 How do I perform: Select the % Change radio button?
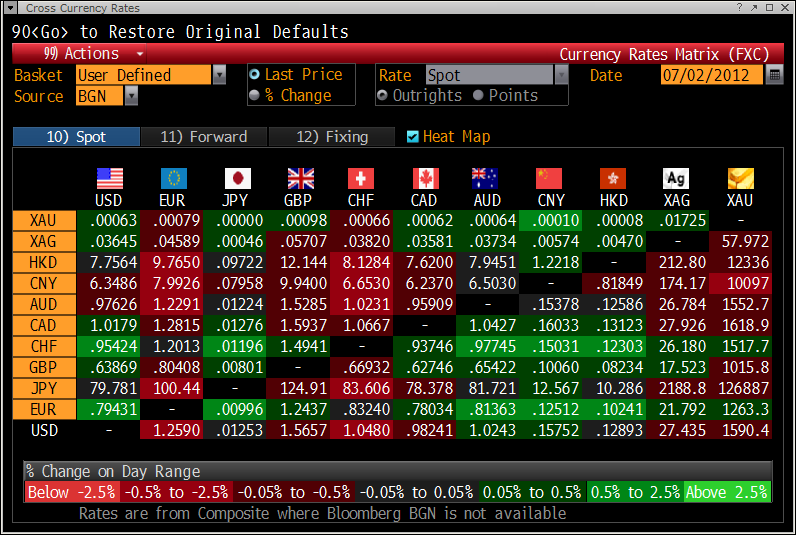pos(255,96)
